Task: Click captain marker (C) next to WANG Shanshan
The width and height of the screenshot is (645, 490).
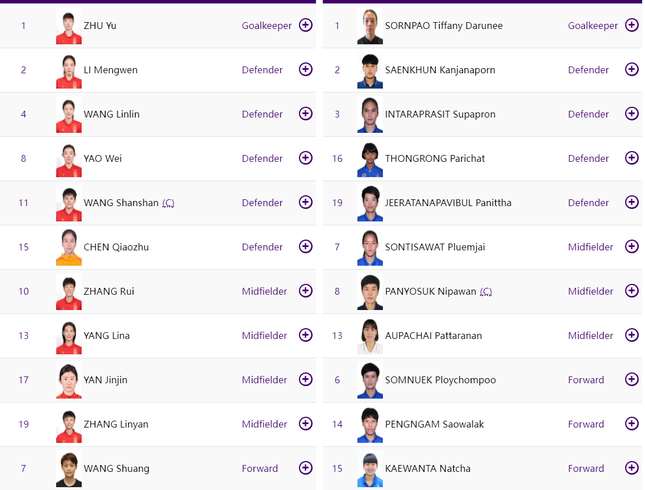Action: 168,203
